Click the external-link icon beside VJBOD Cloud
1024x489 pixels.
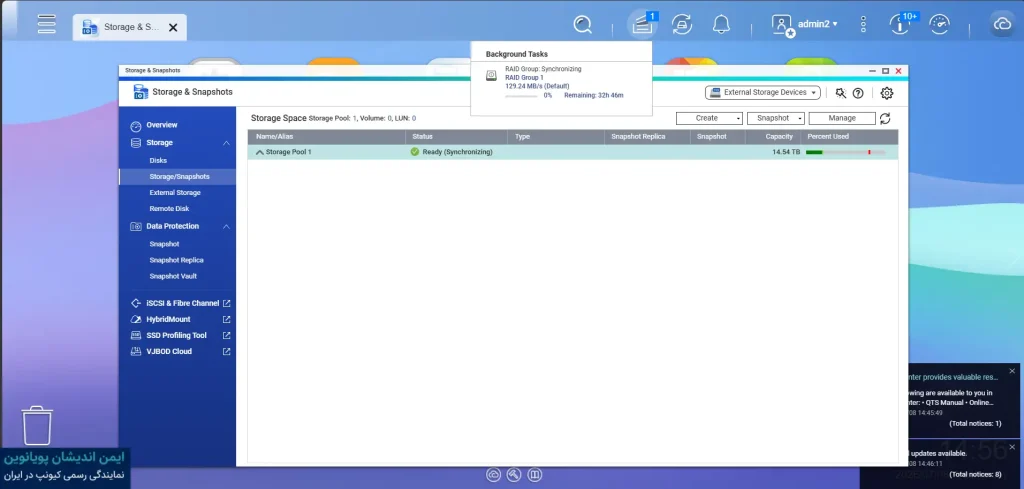point(227,351)
